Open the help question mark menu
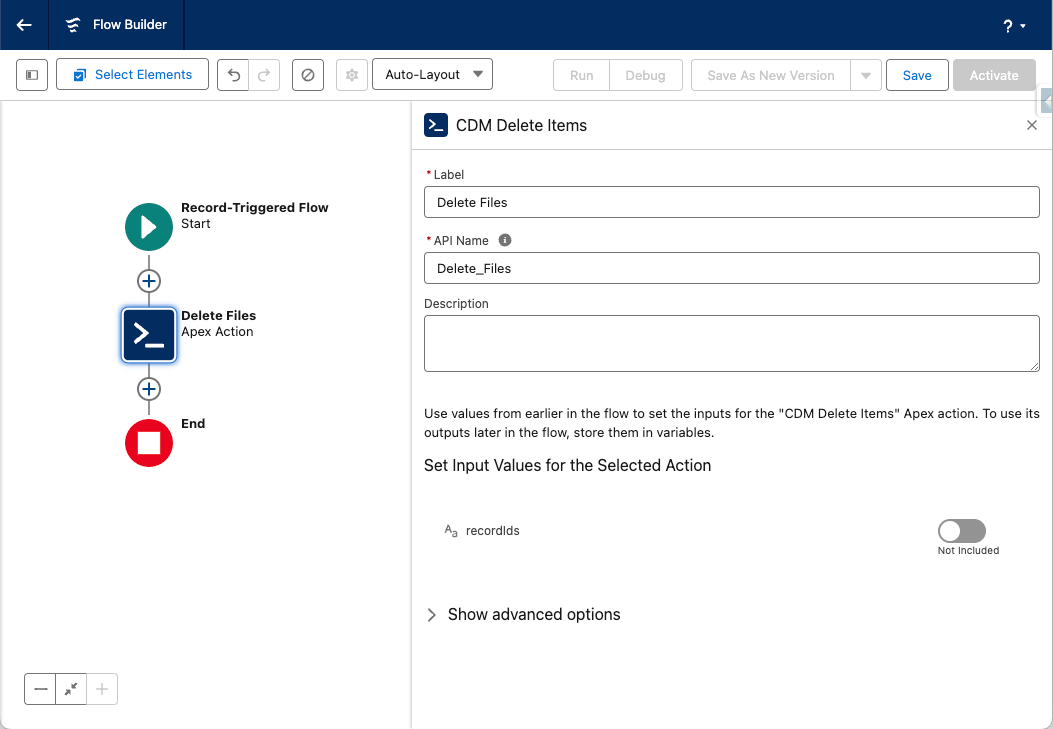 [1014, 26]
